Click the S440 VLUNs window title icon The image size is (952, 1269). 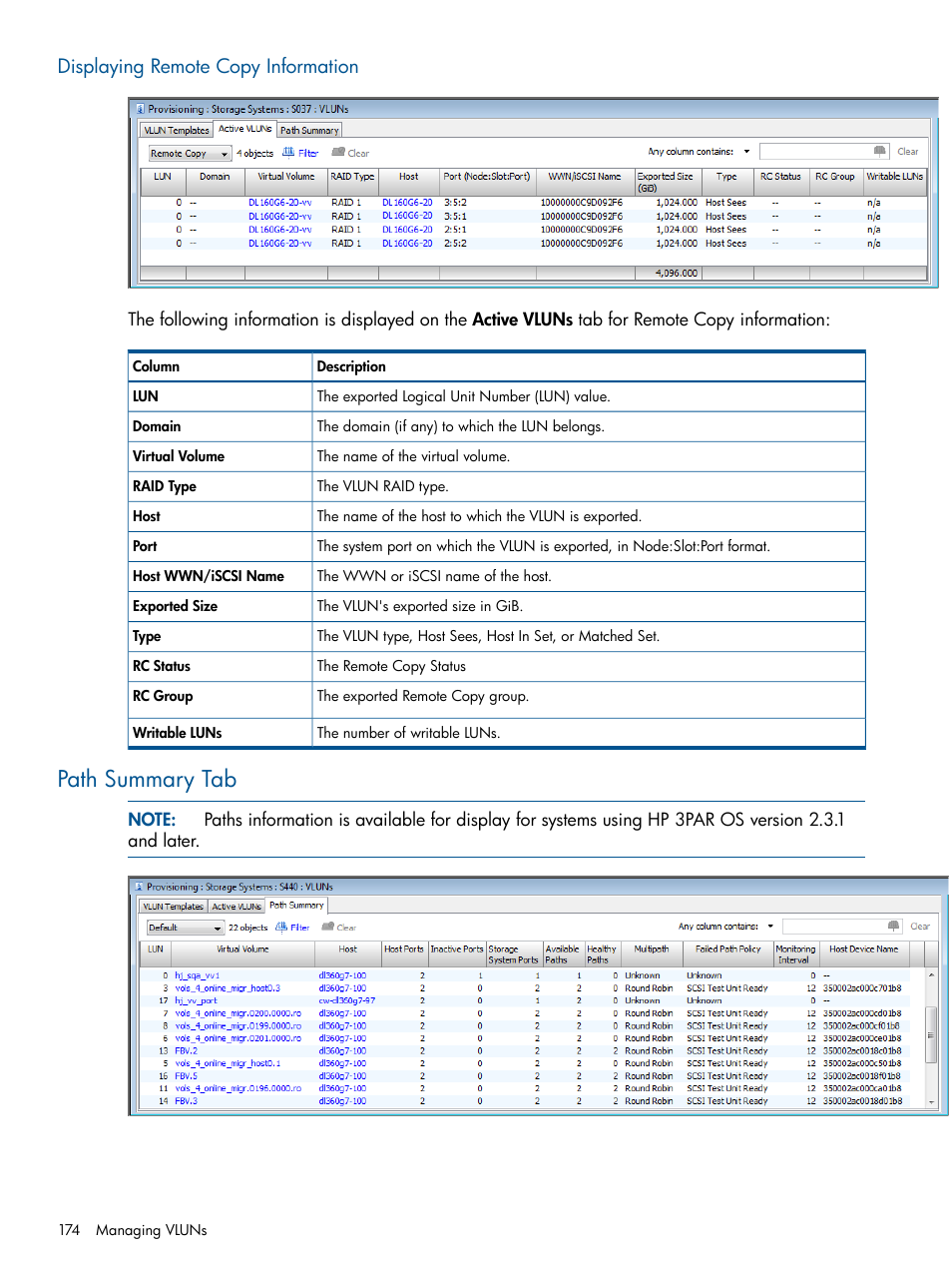(x=139, y=886)
